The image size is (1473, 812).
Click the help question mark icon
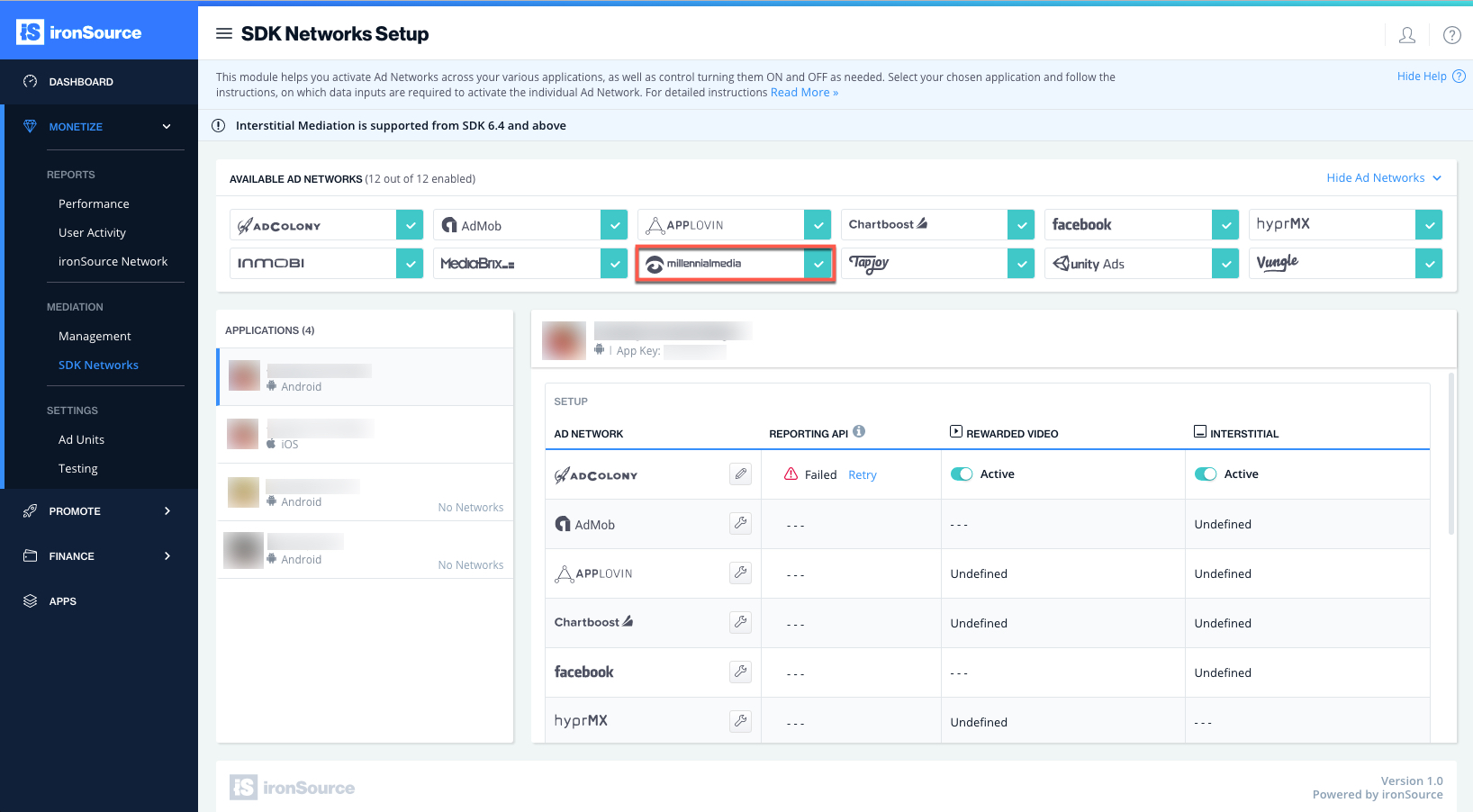pyautogui.click(x=1451, y=35)
